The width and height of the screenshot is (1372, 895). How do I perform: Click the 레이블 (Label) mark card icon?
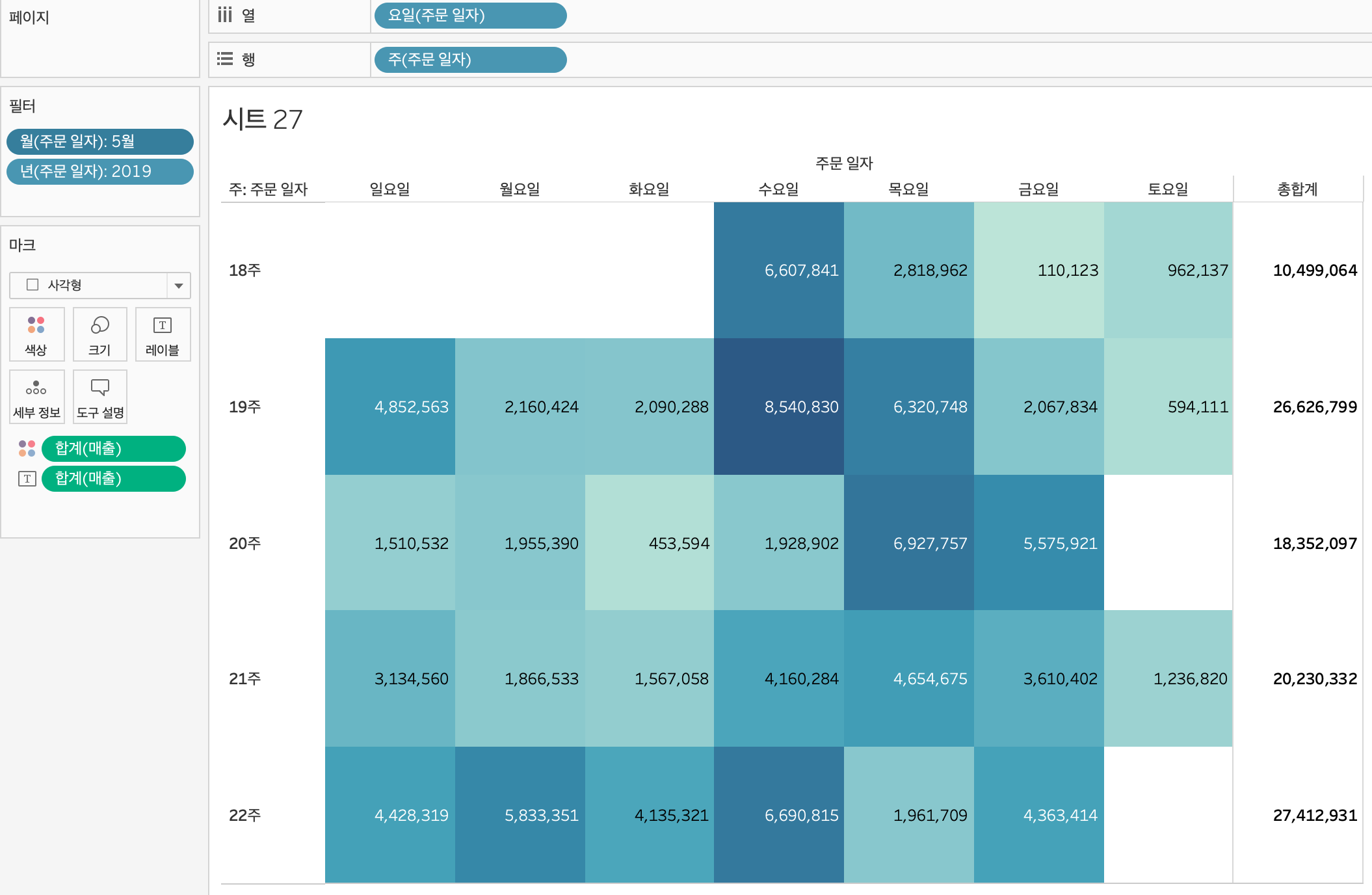pyautogui.click(x=163, y=334)
